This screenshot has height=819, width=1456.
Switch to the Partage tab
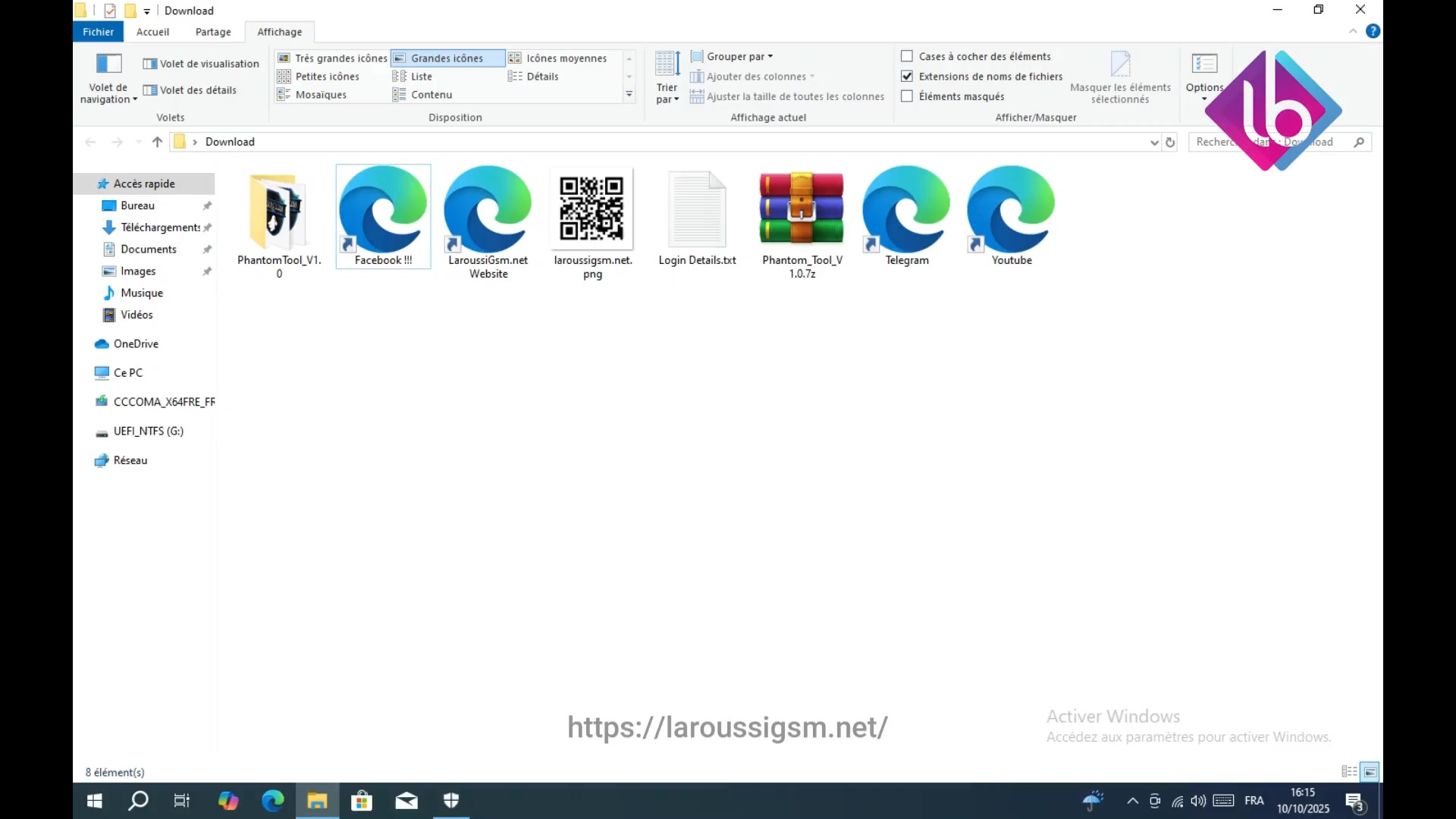213,32
